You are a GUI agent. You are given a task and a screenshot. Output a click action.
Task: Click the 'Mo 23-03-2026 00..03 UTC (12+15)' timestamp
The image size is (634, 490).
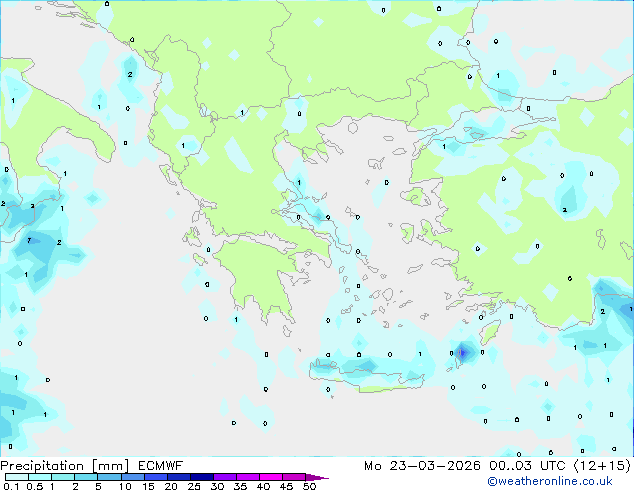pyautogui.click(x=497, y=466)
